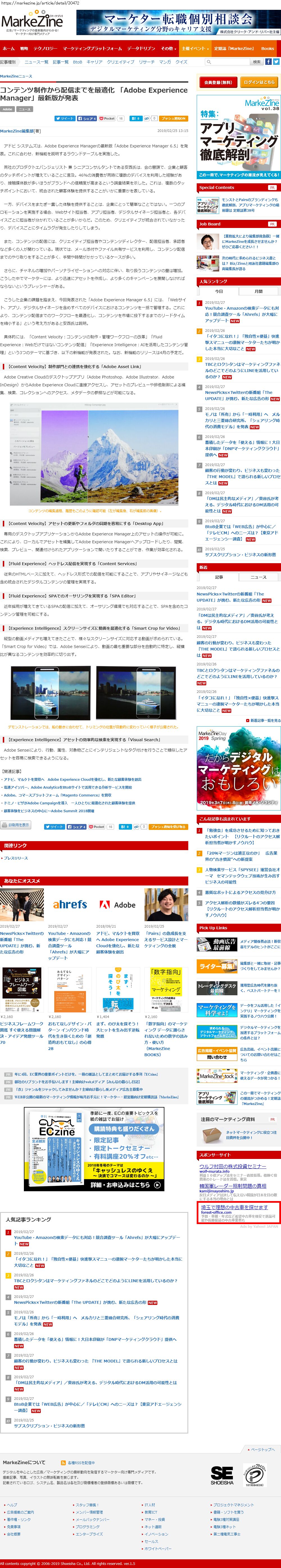Share using bottom Facebook シェア button
The height and width of the screenshot is (1568, 281).
click(x=77, y=827)
